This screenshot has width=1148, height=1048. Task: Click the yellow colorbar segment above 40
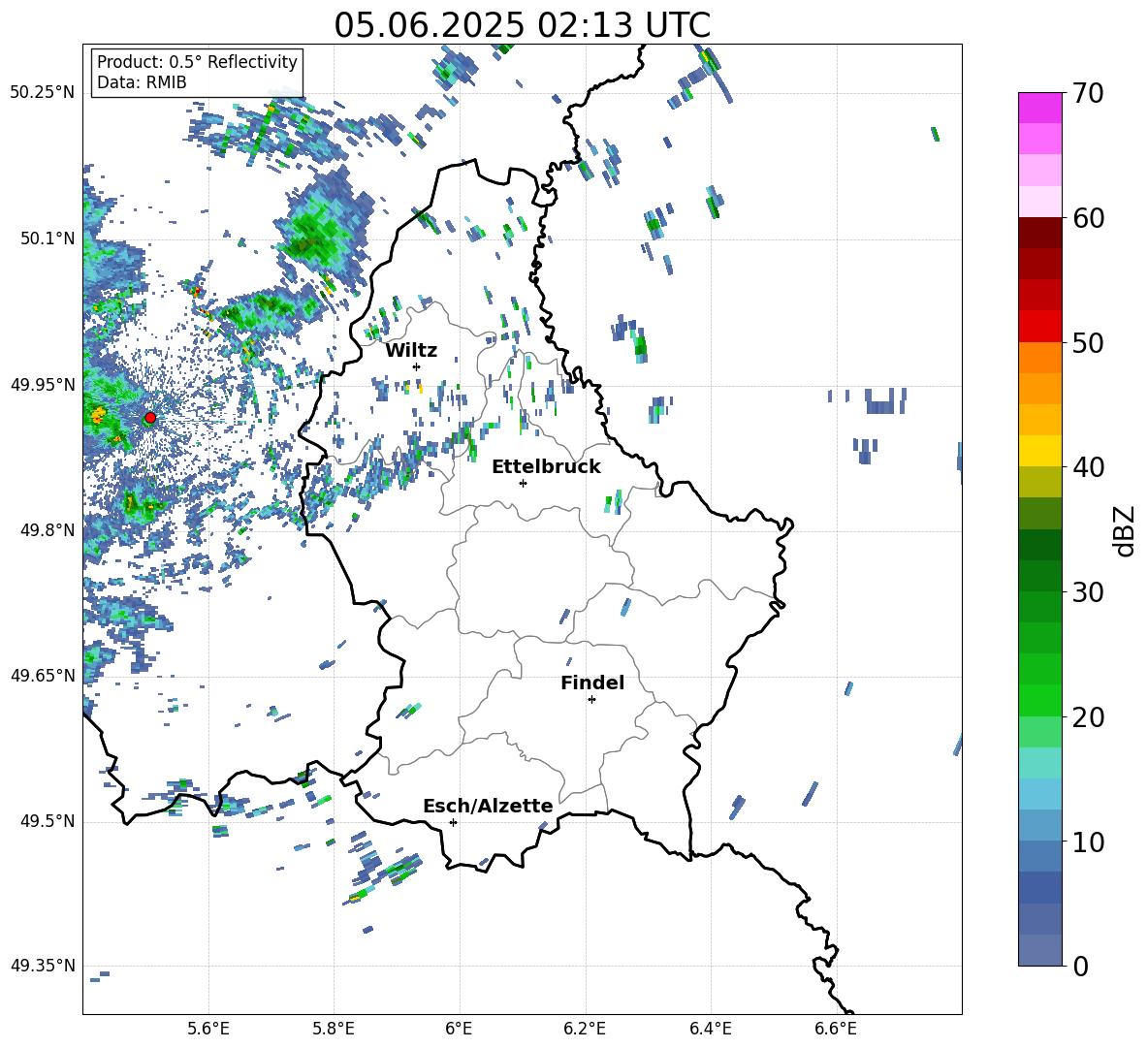coord(1039,450)
